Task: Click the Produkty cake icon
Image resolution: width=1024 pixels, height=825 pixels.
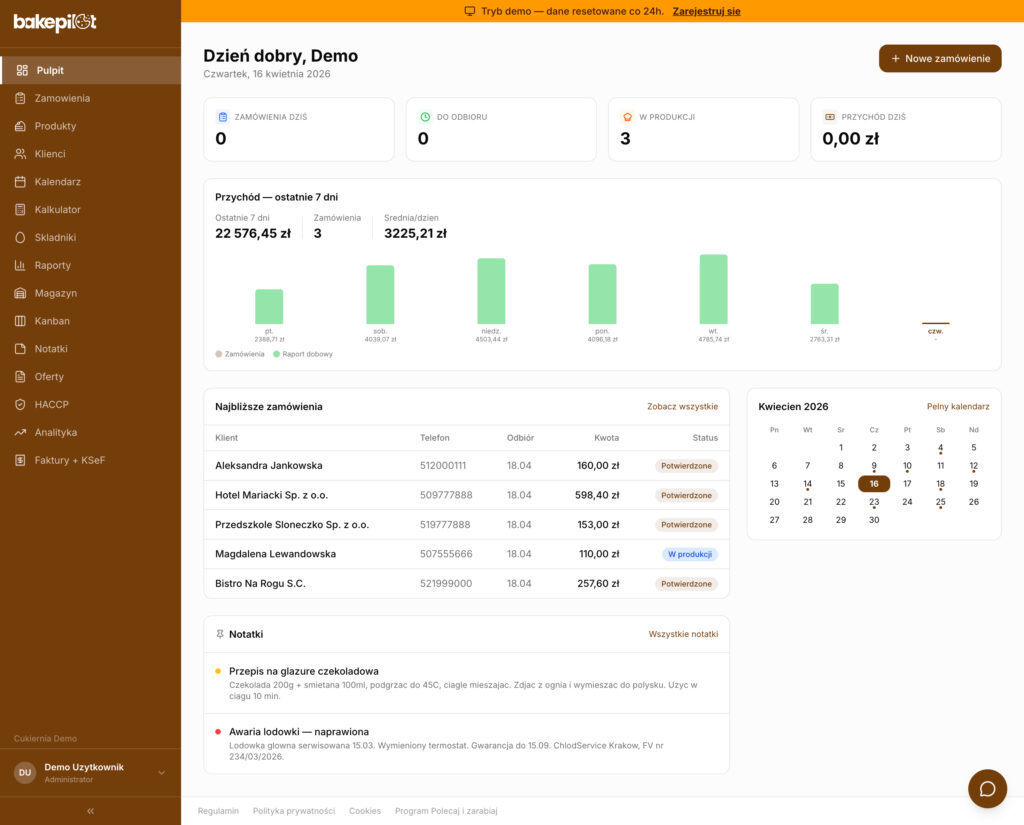Action: click(20, 126)
